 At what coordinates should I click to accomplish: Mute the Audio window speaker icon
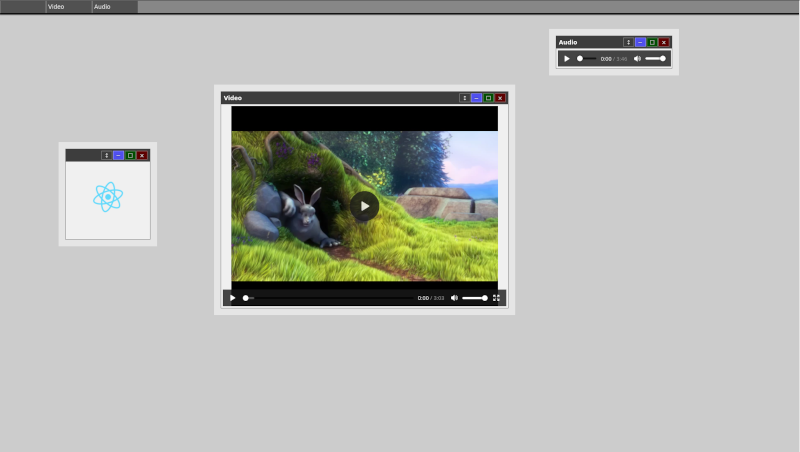(x=637, y=59)
